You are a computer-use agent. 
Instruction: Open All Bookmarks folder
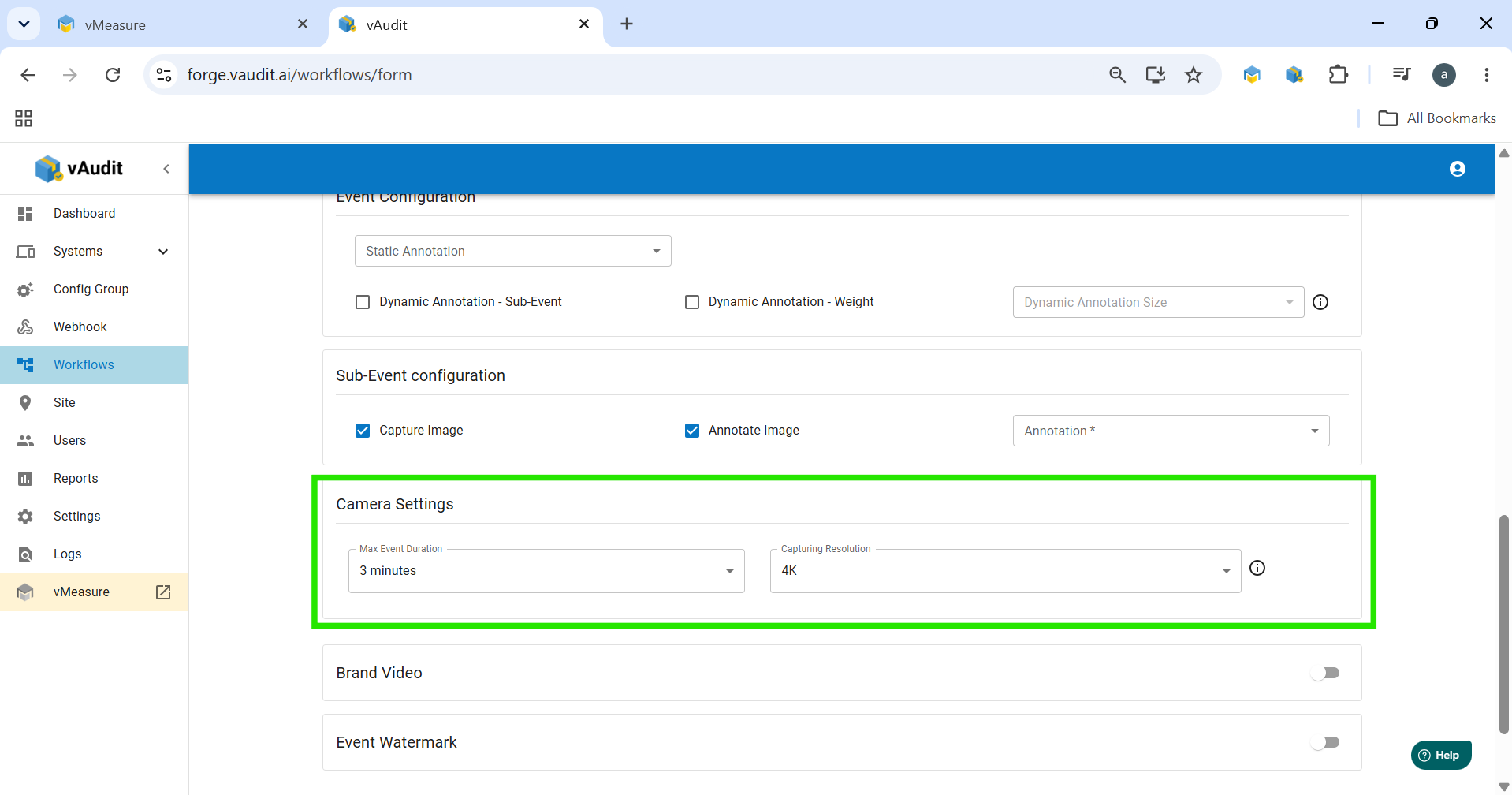pos(1437,118)
